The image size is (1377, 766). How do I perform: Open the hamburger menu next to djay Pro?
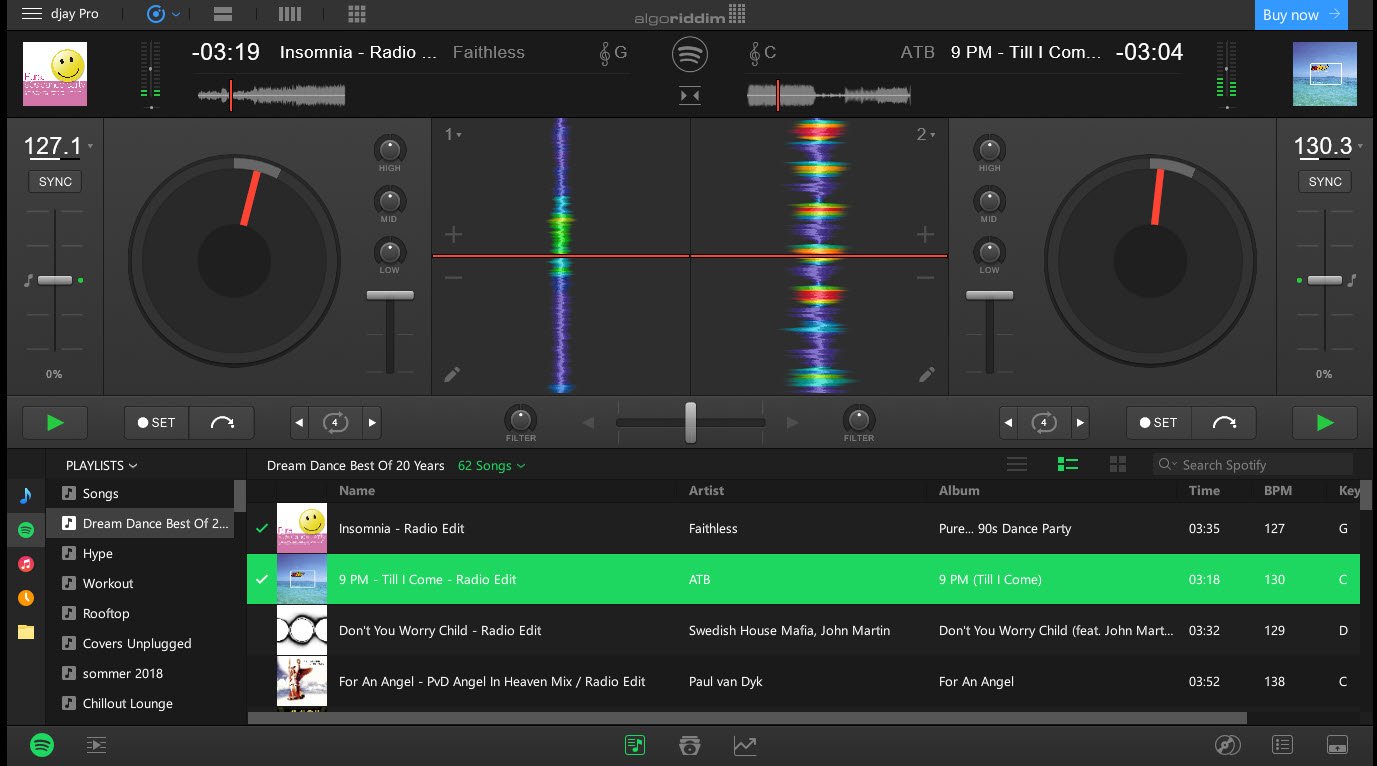click(32, 14)
